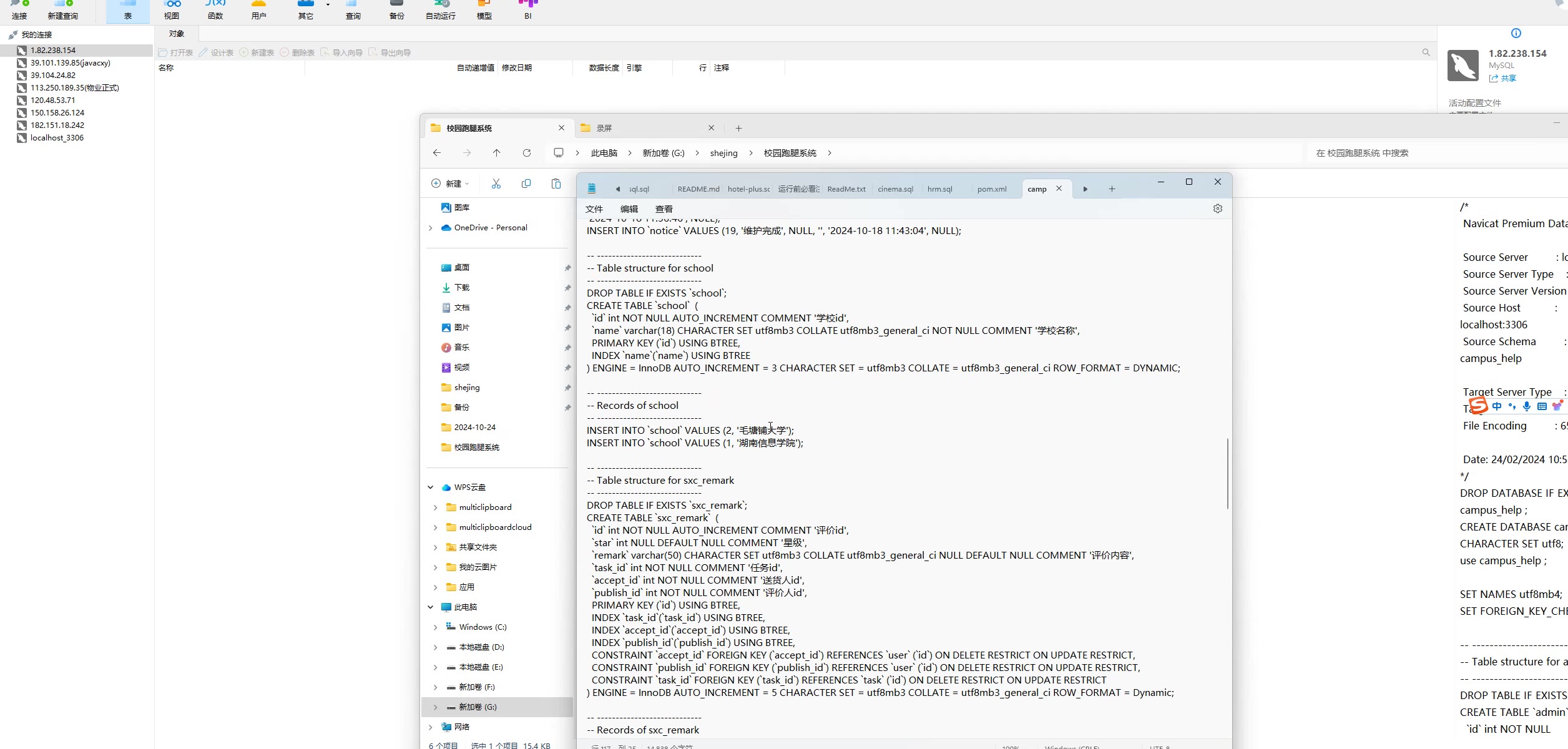
Task: Click the info icon in Navicat right panel
Action: pos(1516,33)
